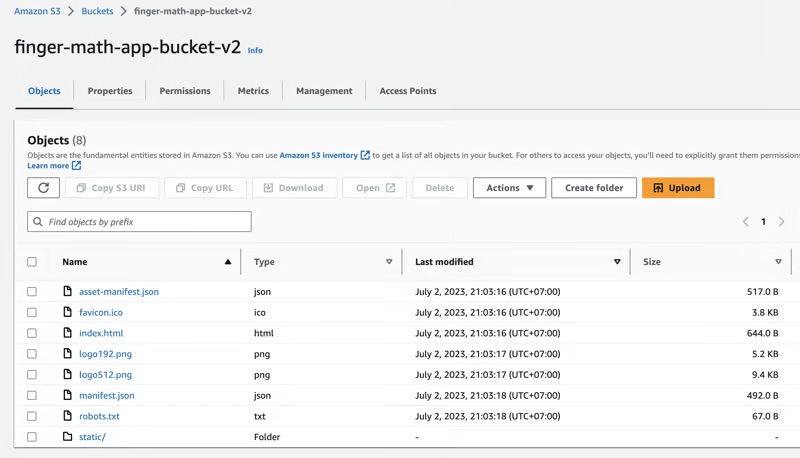
Task: Check the box for asset-manifest.json
Action: click(32, 291)
